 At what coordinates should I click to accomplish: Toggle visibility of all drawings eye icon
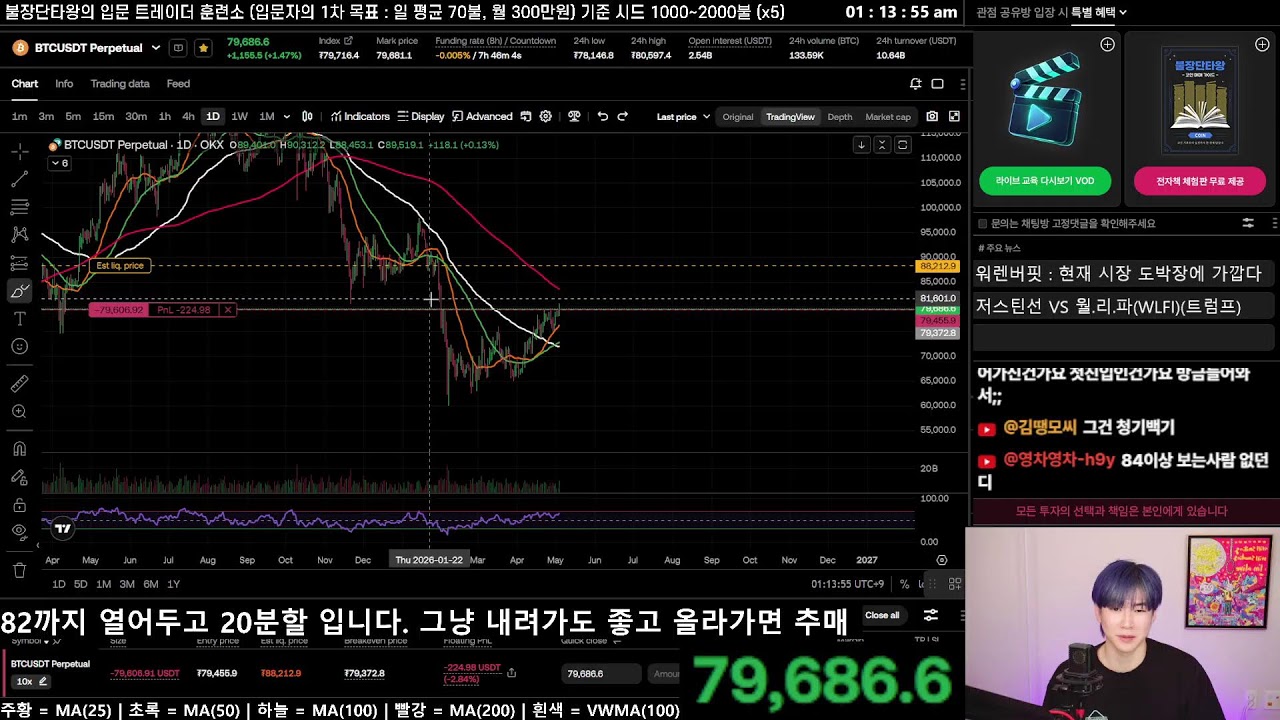(19, 531)
